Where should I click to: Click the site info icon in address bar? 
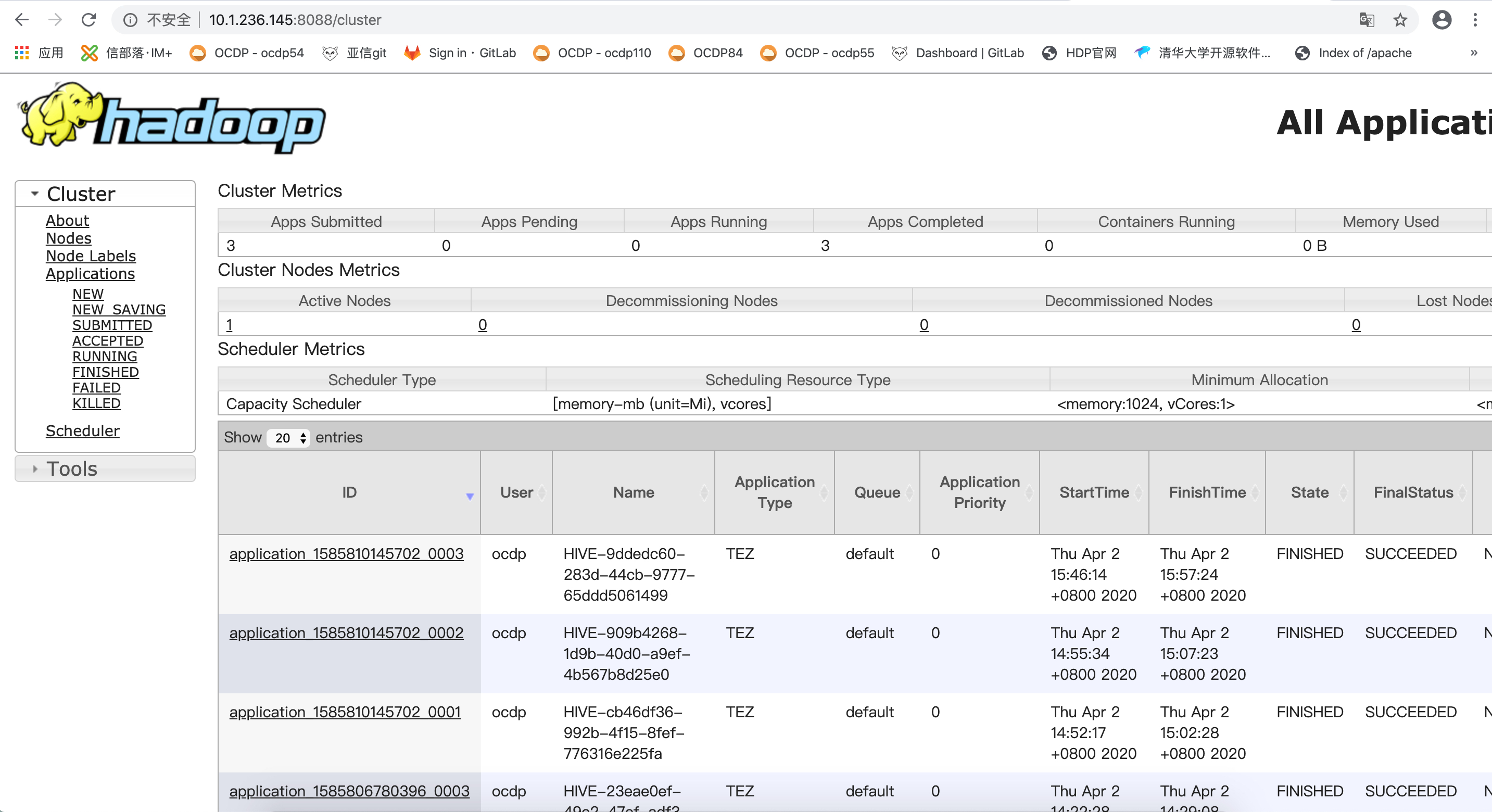[x=131, y=20]
